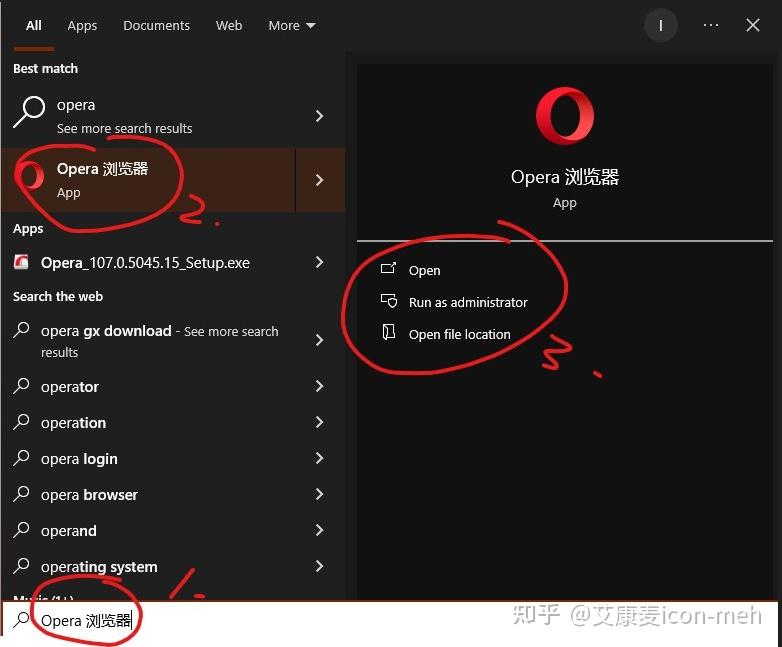The width and height of the screenshot is (782, 647).
Task: Expand arrow for Opera_107.0.5045.15_Setup.exe
Action: [x=319, y=262]
